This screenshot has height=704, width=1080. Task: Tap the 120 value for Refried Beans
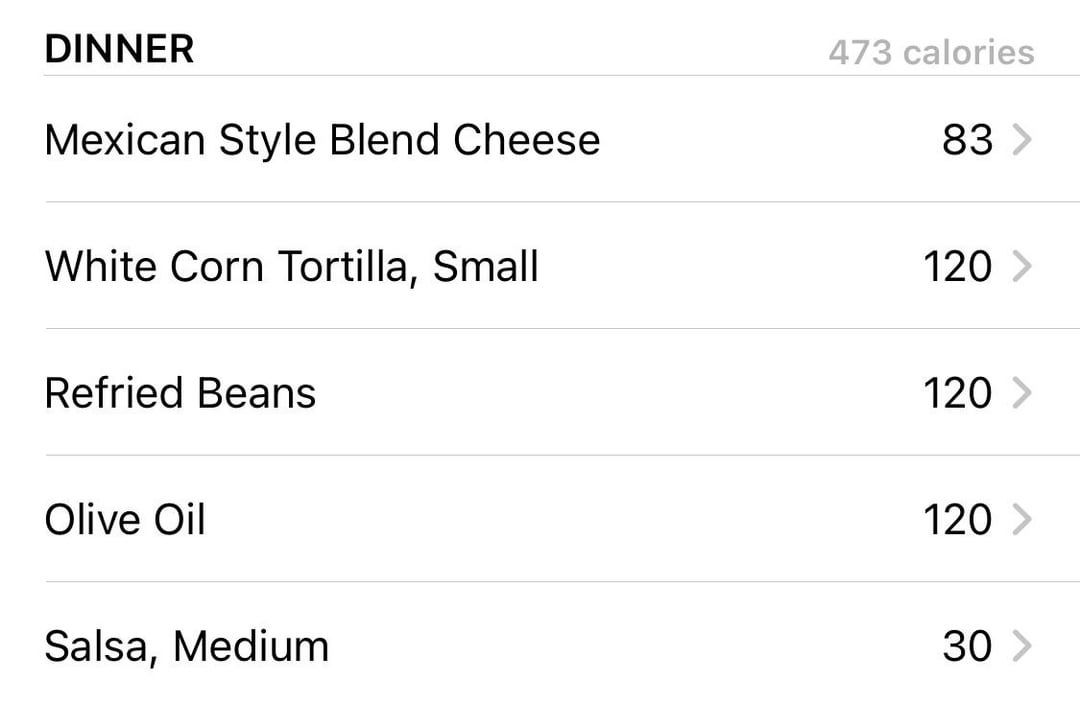click(x=958, y=393)
